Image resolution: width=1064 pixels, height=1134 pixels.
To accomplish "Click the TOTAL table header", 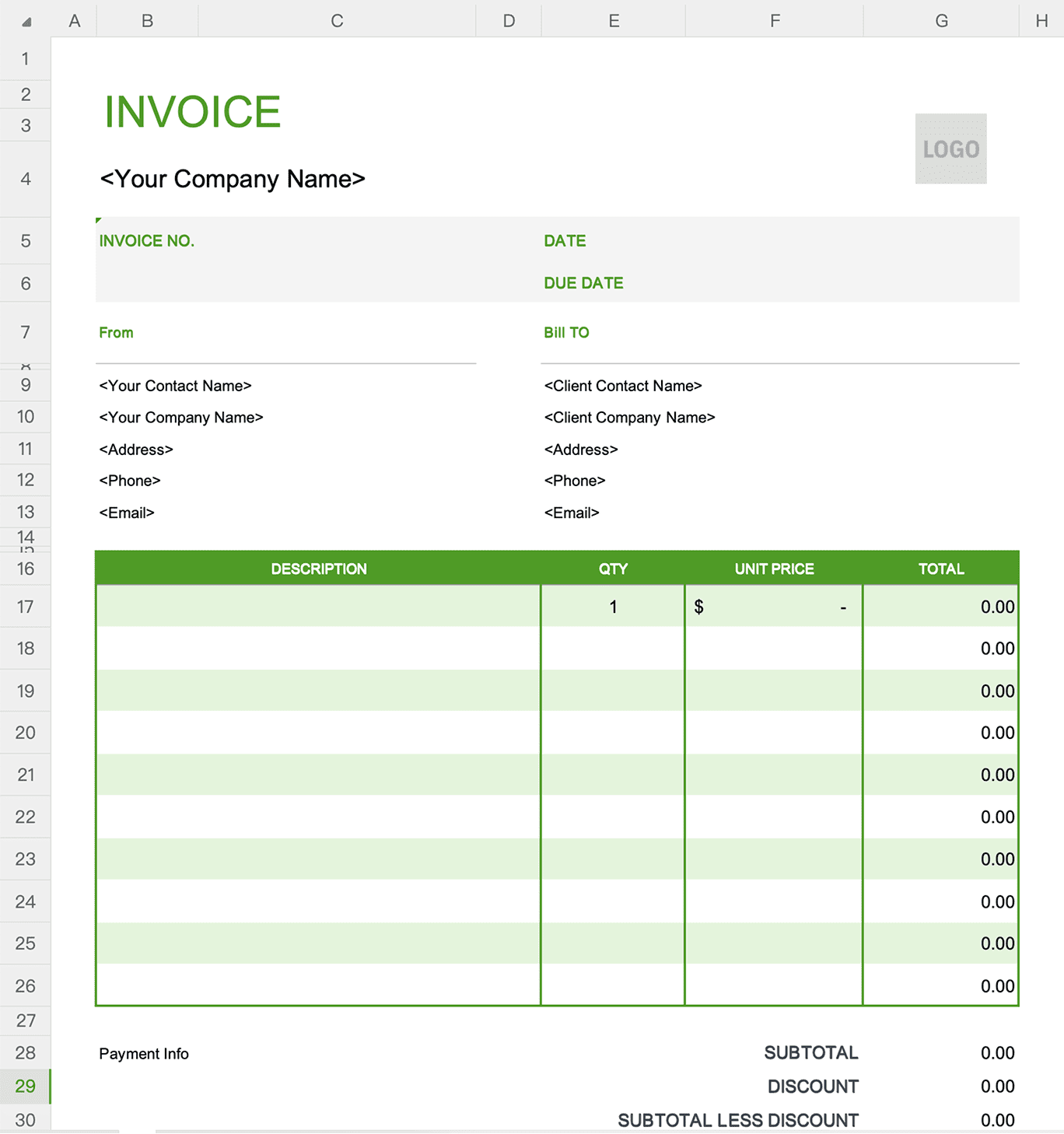I will [941, 569].
